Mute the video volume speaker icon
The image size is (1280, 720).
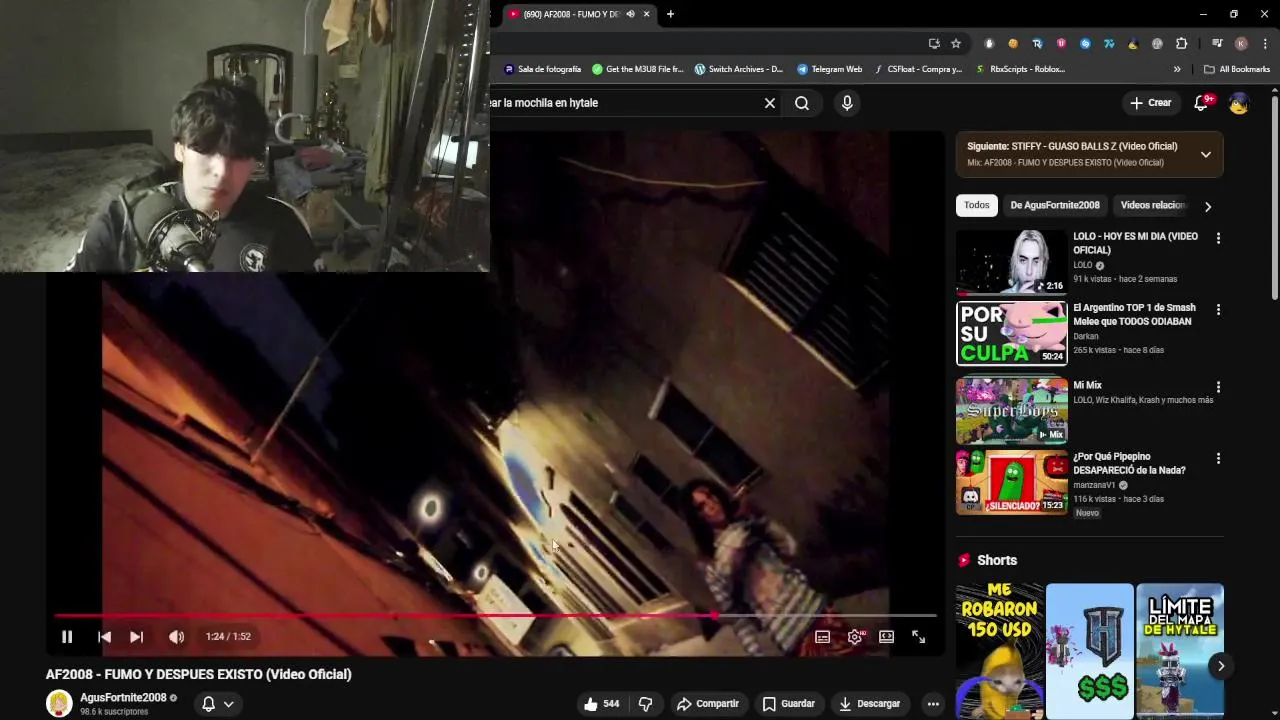point(176,636)
